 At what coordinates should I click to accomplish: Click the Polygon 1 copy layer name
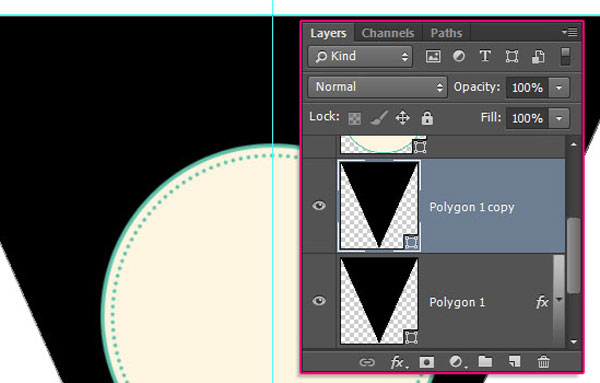point(472,207)
